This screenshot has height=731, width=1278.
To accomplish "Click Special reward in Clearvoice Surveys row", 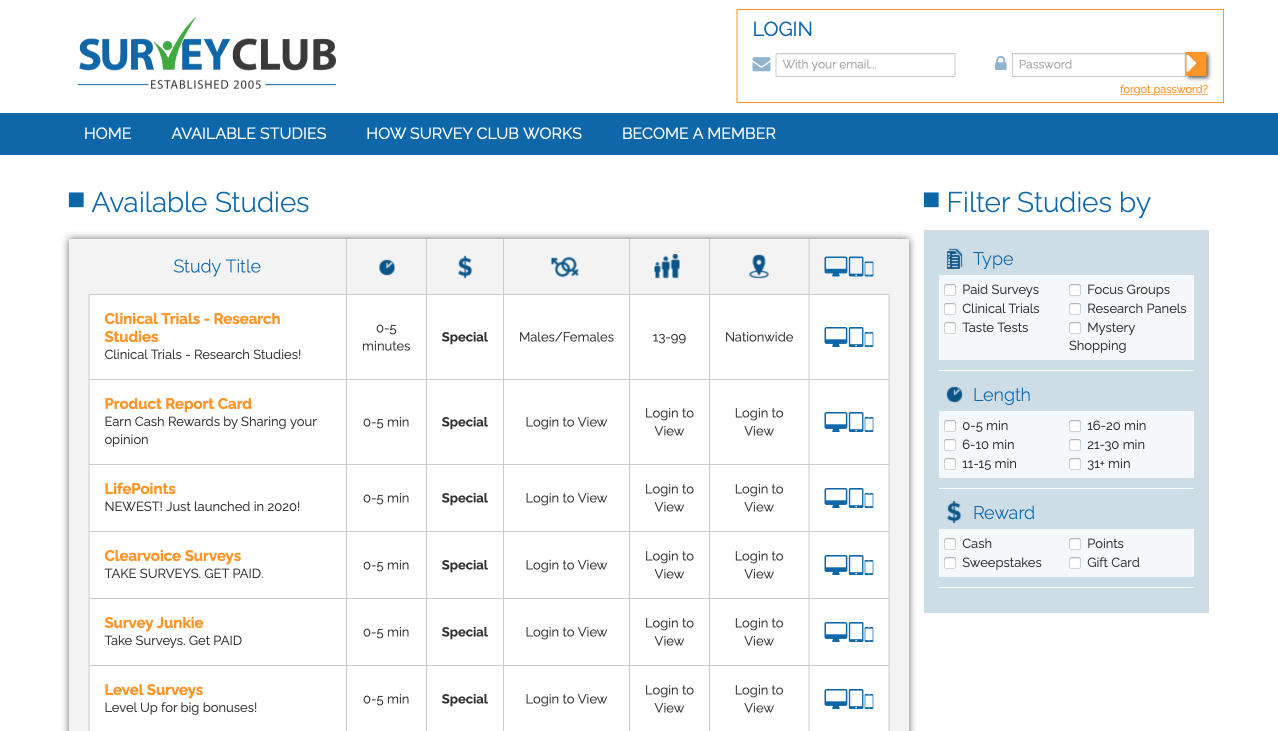I will [465, 565].
